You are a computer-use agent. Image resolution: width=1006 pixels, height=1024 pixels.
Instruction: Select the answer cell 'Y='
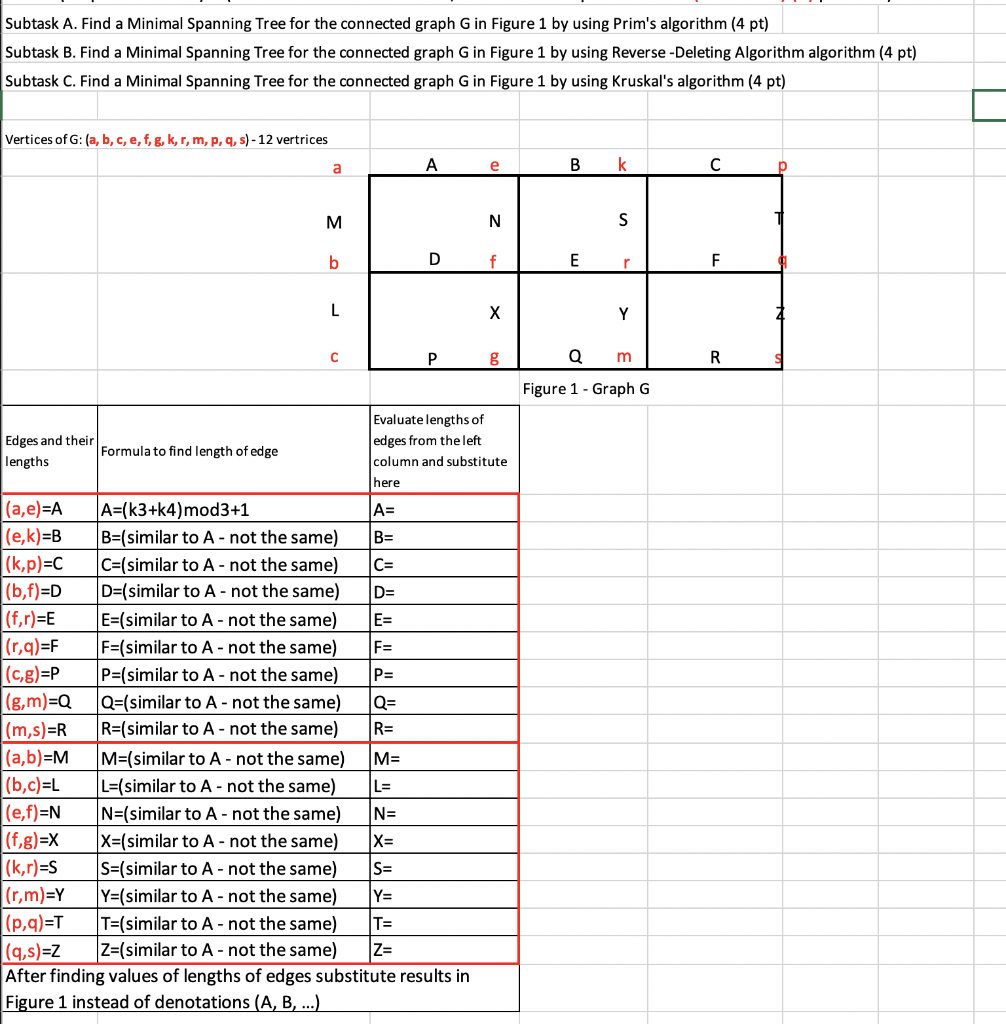pyautogui.click(x=444, y=895)
